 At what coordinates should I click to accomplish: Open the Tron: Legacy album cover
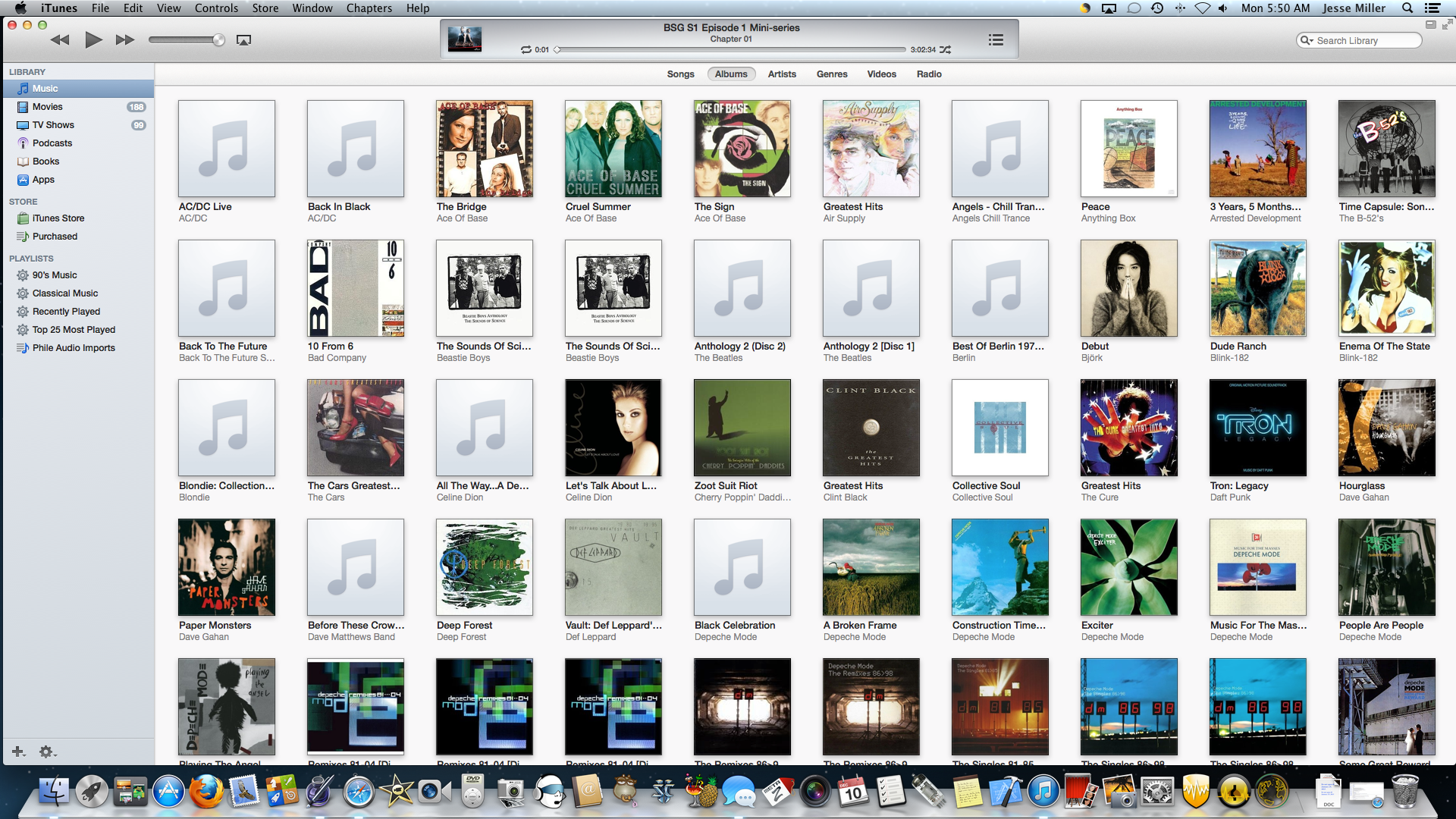coord(1257,428)
